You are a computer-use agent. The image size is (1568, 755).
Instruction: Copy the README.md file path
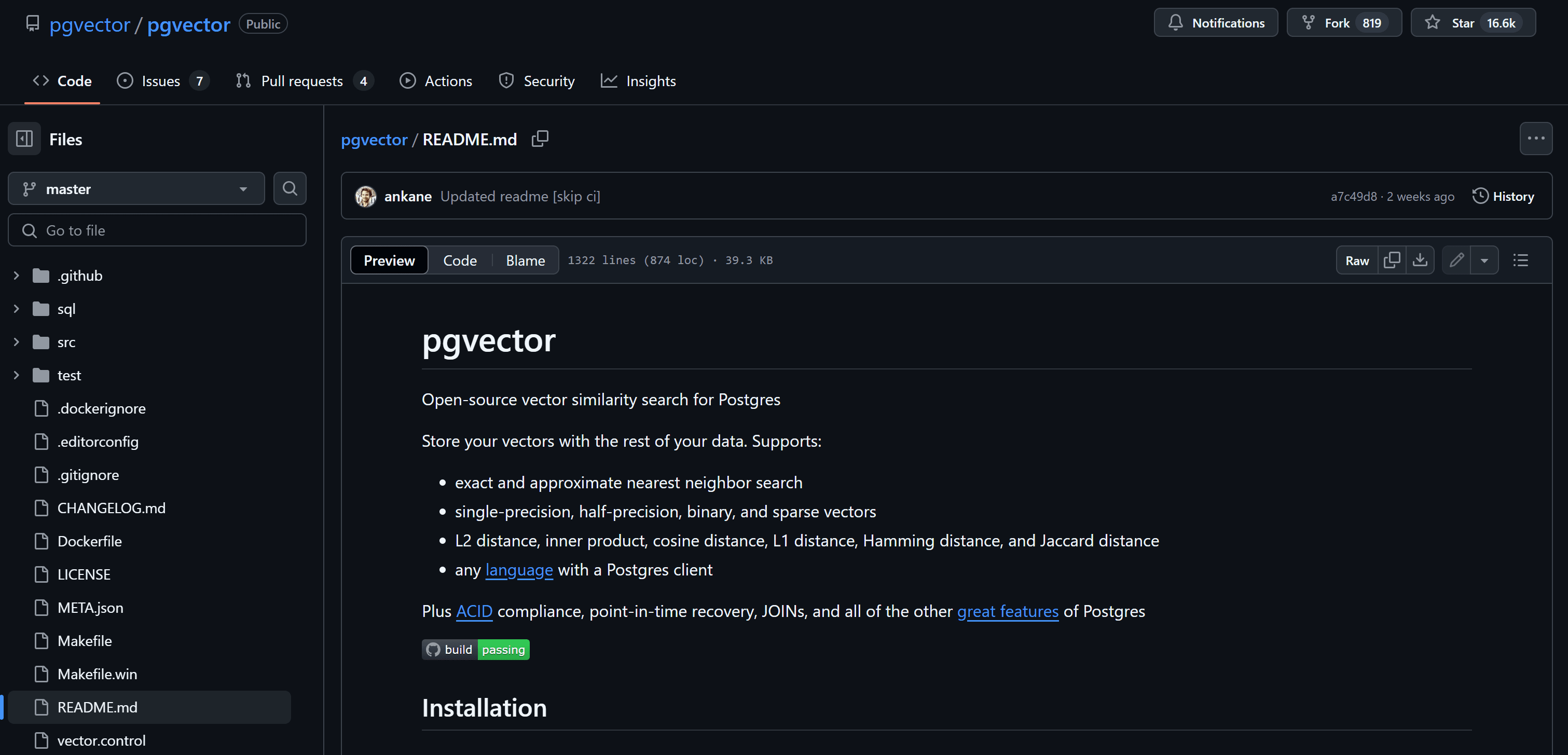(x=539, y=139)
